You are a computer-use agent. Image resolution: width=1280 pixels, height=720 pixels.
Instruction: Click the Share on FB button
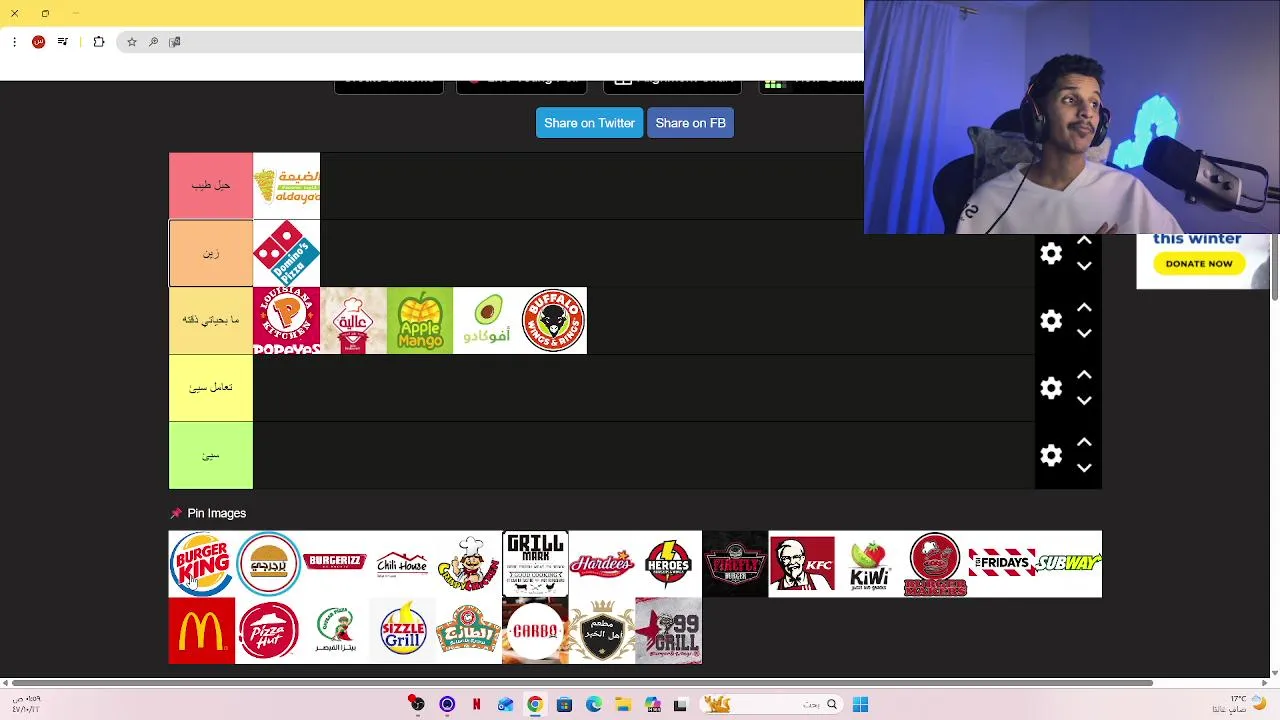tap(690, 123)
